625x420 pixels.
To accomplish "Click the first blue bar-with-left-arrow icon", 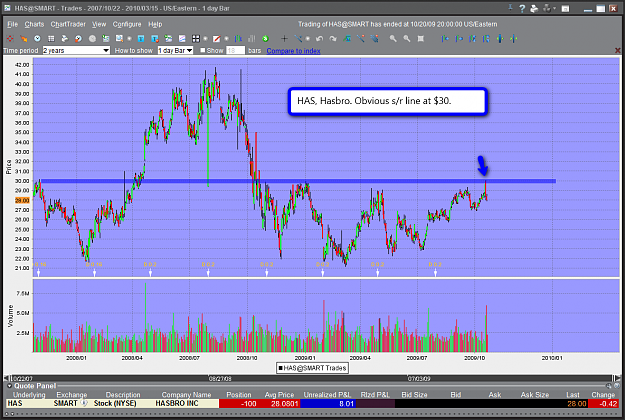I will (x=445, y=39).
